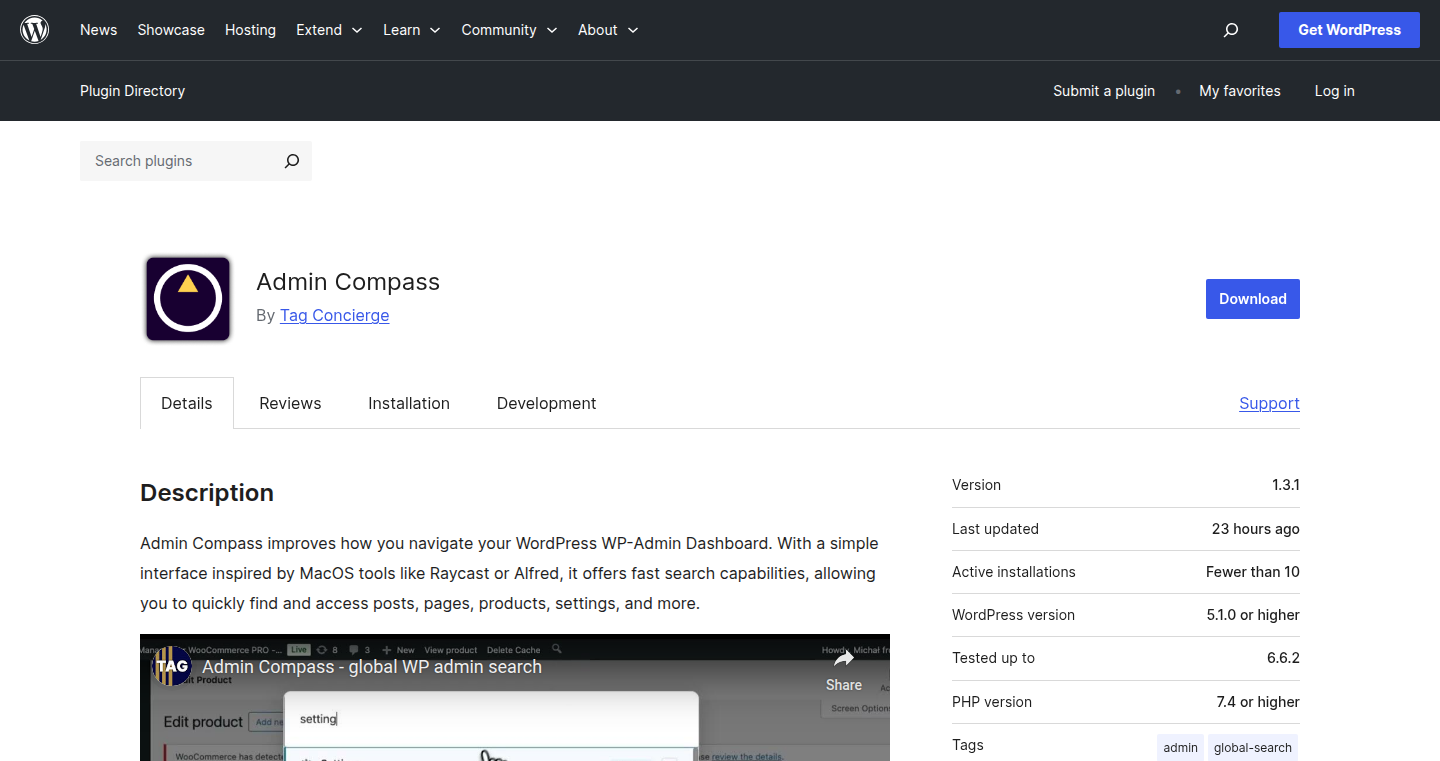This screenshot has width=1440, height=761.
Task: Open the Tag Concierge author link
Action: click(334, 315)
